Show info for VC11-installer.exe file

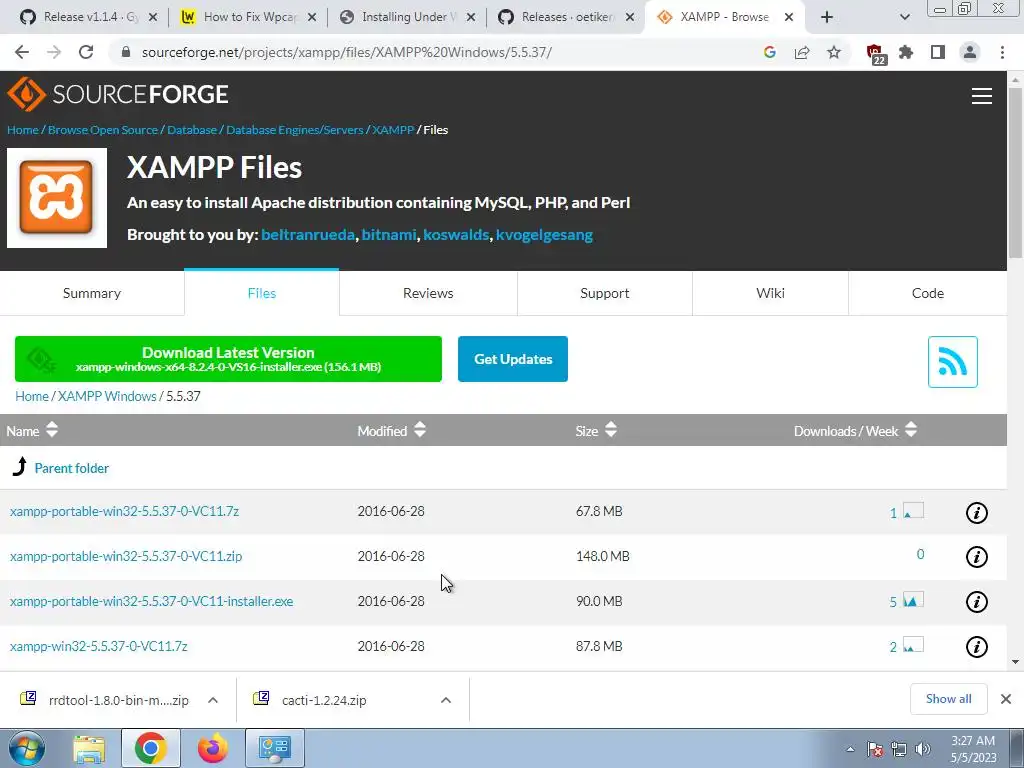tap(976, 601)
